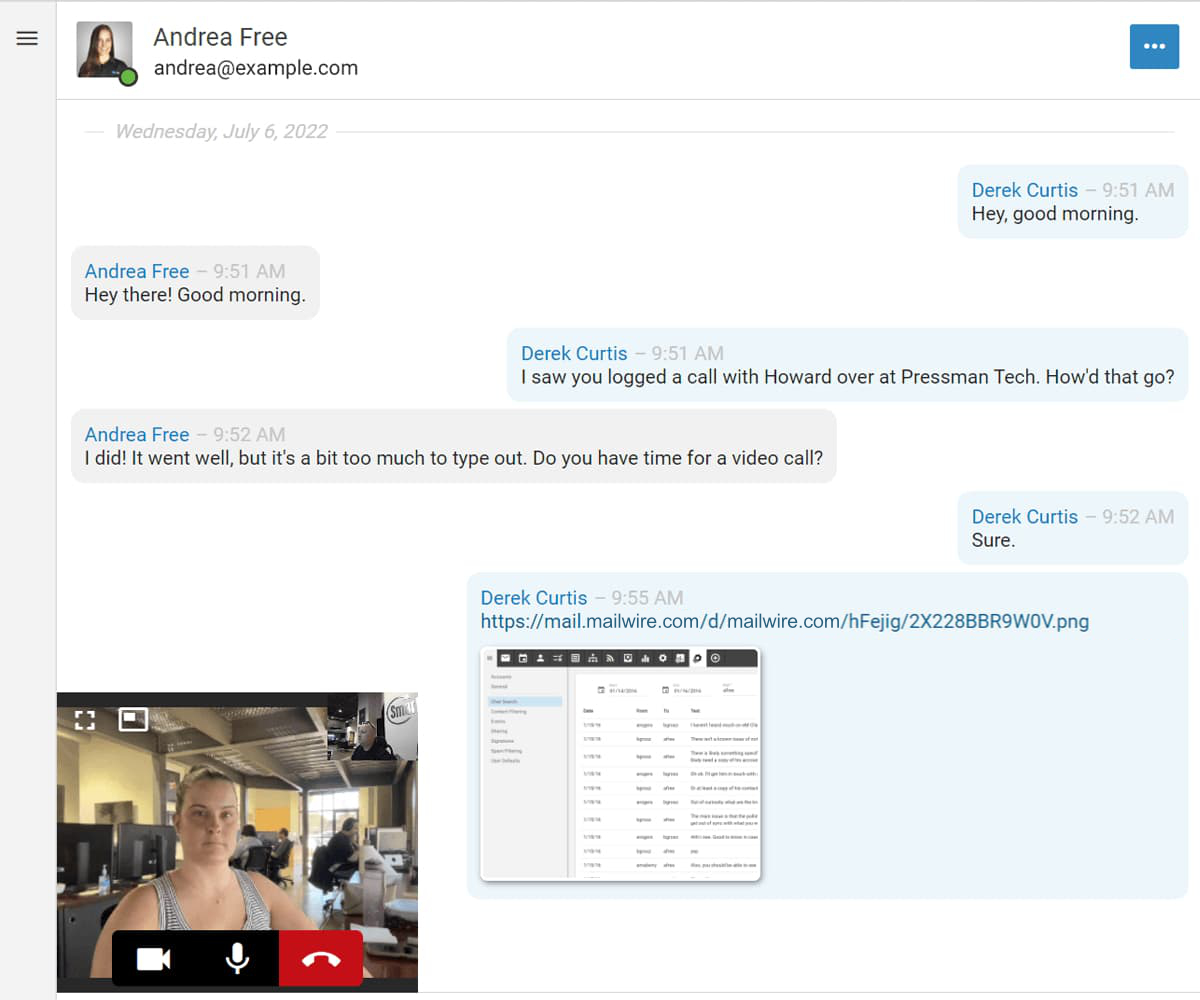Click Andrea Free's name in the chat header
This screenshot has width=1200, height=1000.
click(x=220, y=36)
